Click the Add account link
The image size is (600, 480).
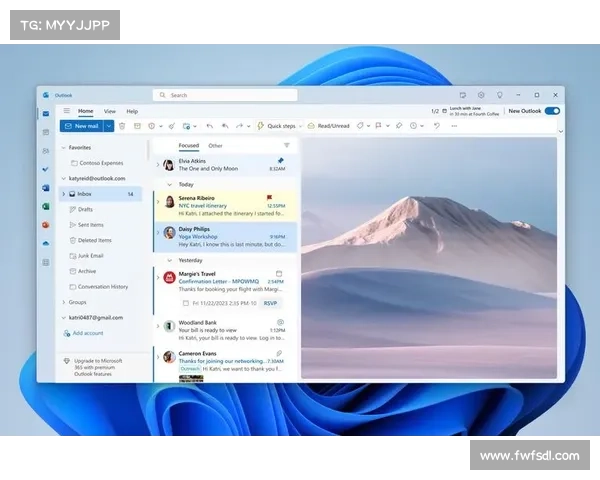(x=83, y=333)
